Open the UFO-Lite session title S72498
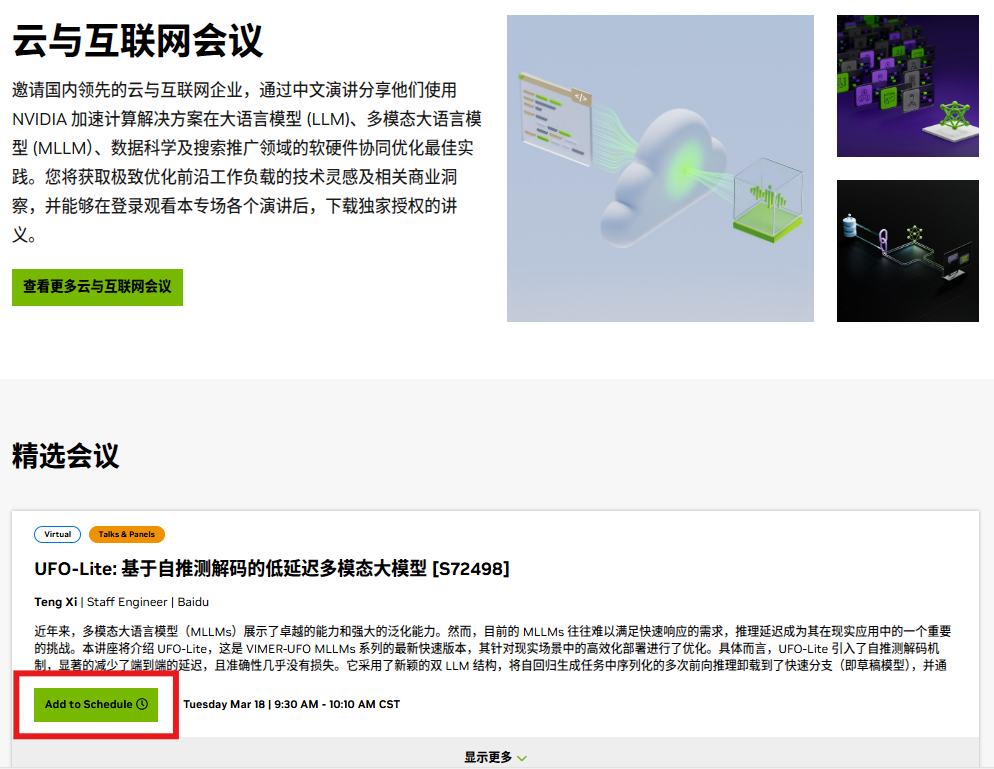This screenshot has height=769, width=994. coord(272,569)
